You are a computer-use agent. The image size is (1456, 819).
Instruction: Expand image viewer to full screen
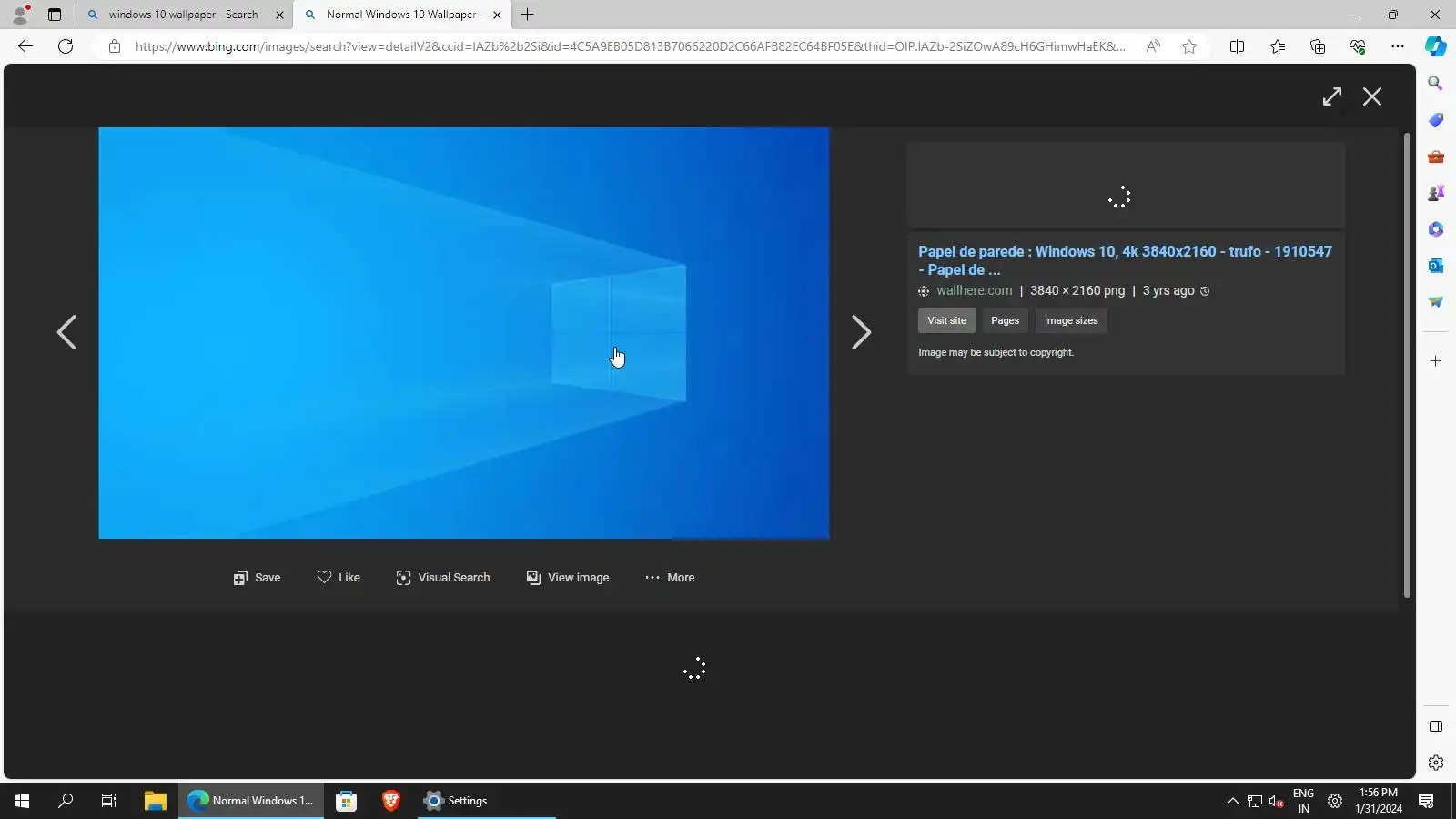[1332, 96]
